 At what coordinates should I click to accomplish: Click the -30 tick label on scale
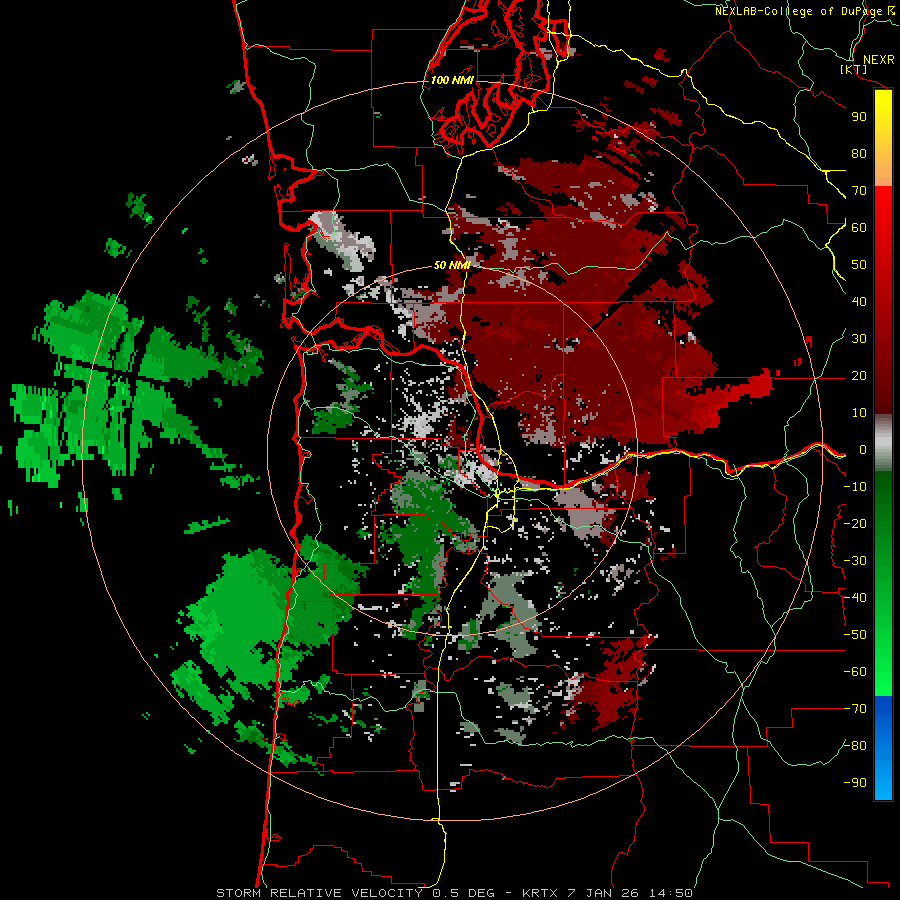click(x=855, y=561)
